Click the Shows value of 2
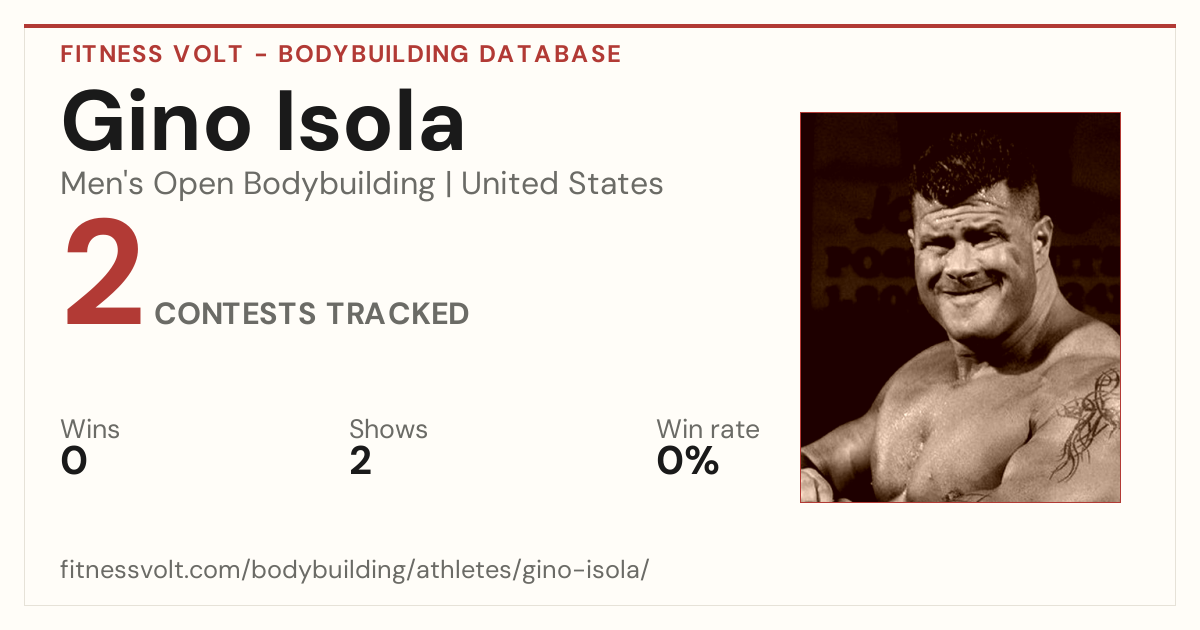The image size is (1200, 630). click(361, 461)
